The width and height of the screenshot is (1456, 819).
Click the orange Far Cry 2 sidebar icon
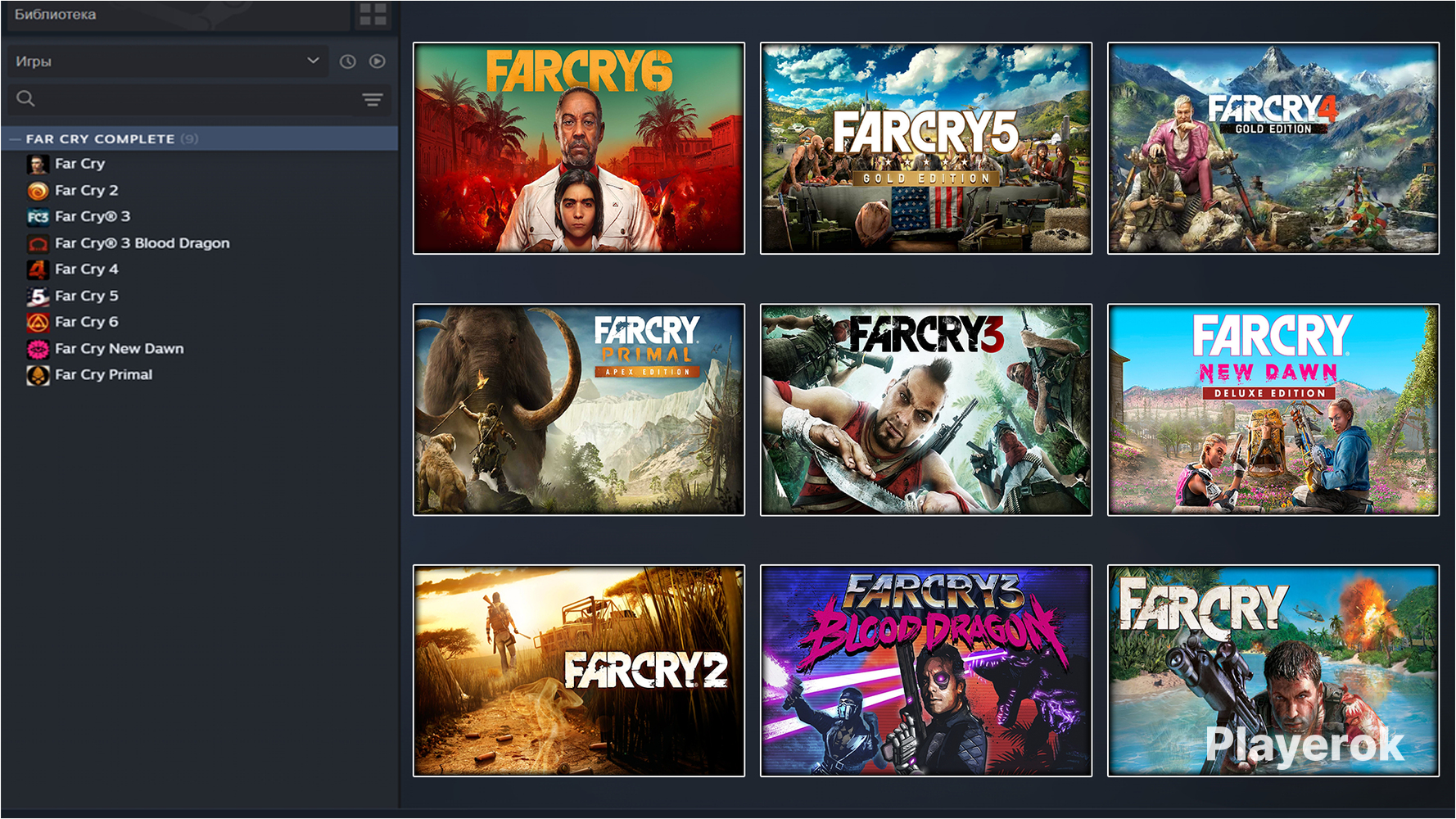pyautogui.click(x=36, y=190)
